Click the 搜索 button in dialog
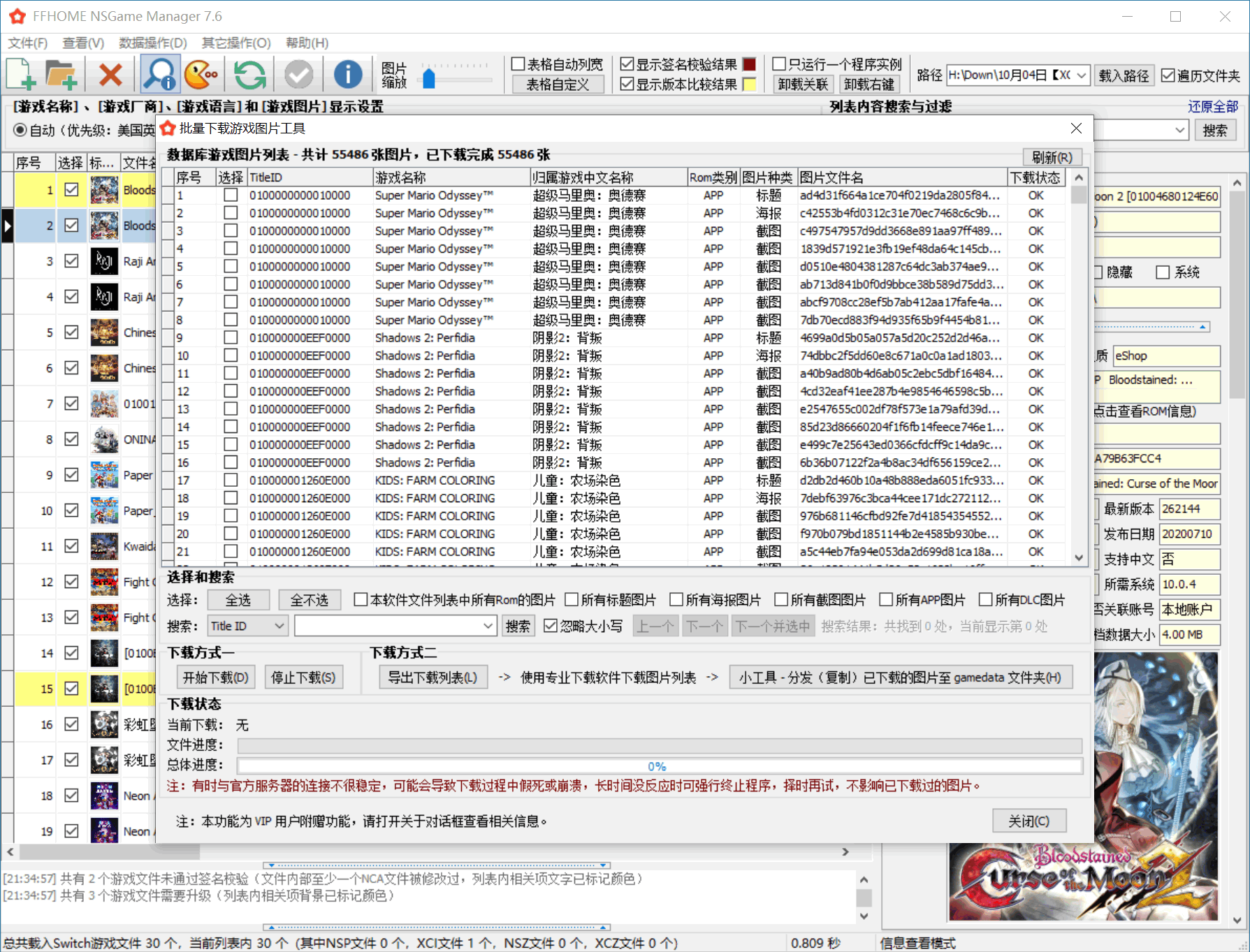The image size is (1250, 952). (x=518, y=626)
